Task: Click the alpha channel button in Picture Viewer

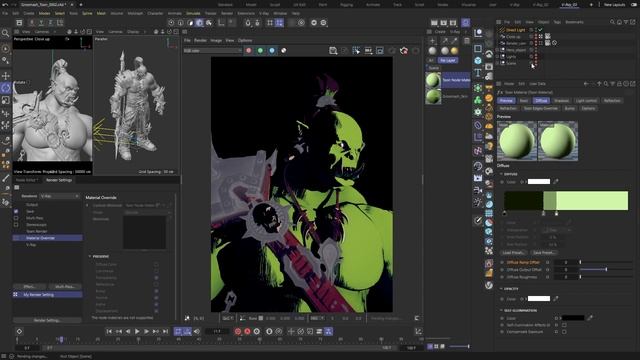Action: pyautogui.click(x=284, y=51)
